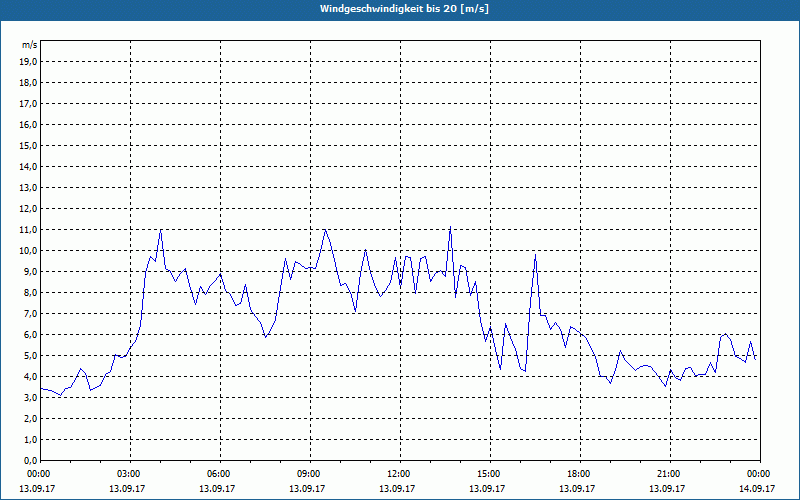Click the 00:00 time label above 13.09.17
The height and width of the screenshot is (500, 800).
tap(37, 474)
